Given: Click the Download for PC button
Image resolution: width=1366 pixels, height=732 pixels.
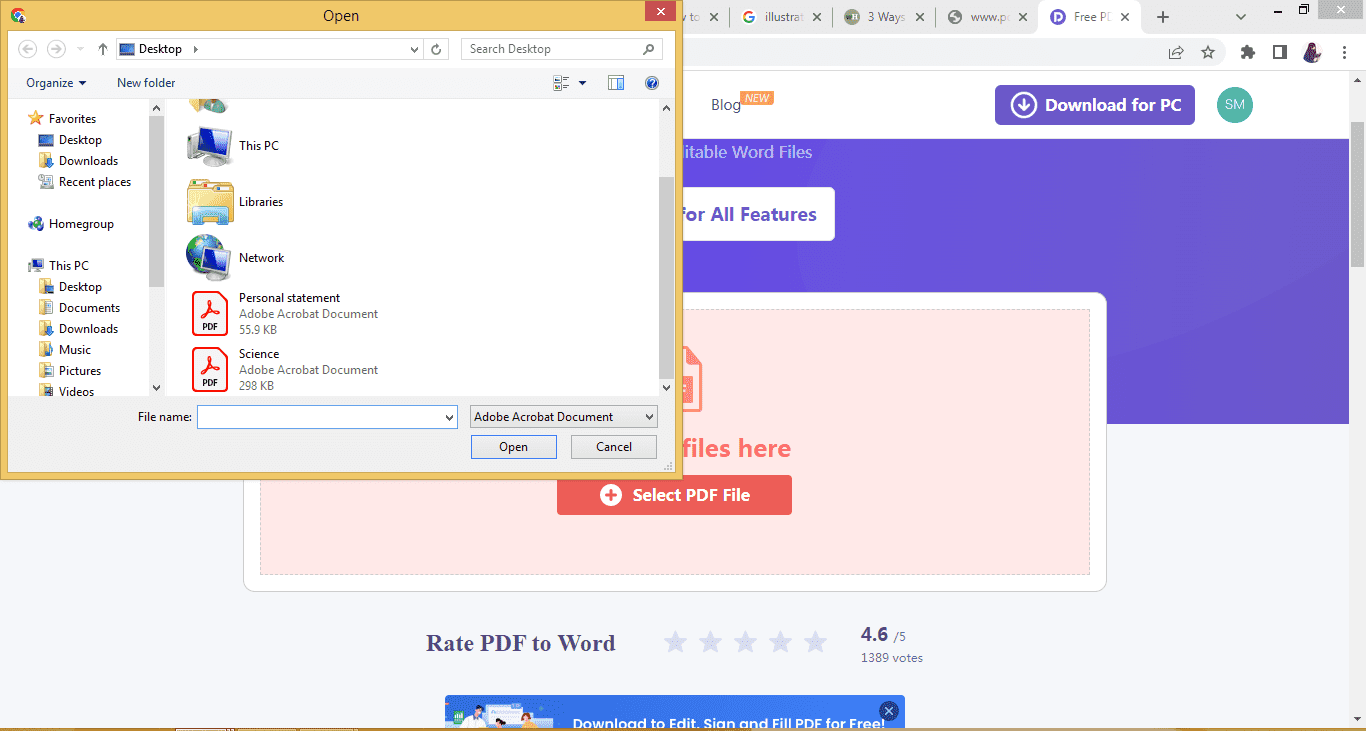Looking at the screenshot, I should (1094, 104).
